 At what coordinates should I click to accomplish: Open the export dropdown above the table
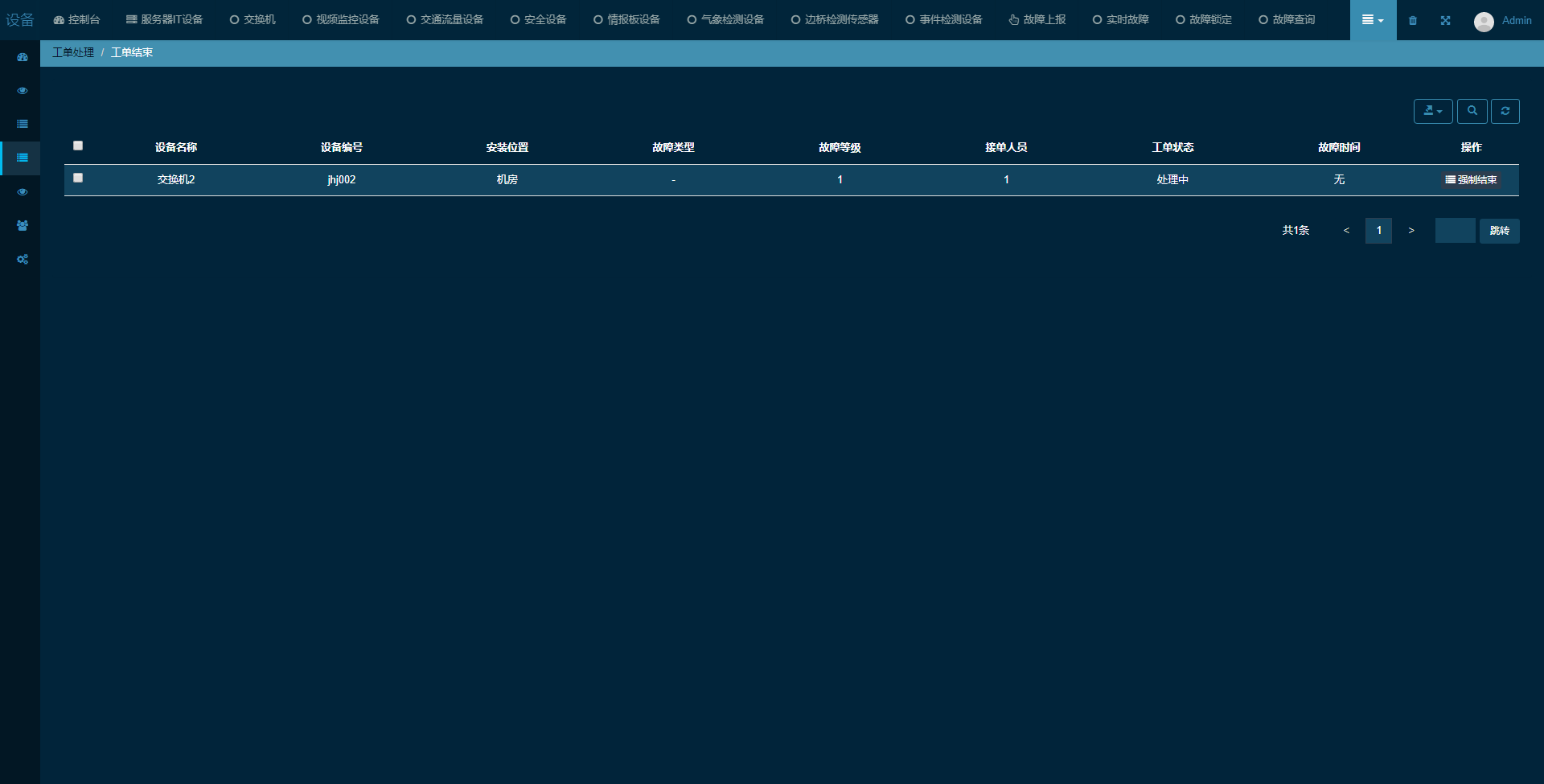click(1433, 111)
